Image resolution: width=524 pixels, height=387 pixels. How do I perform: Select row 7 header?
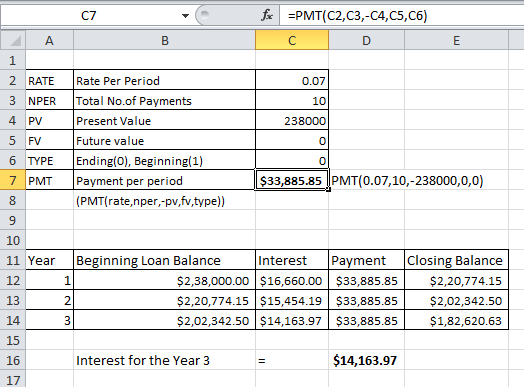pyautogui.click(x=13, y=180)
